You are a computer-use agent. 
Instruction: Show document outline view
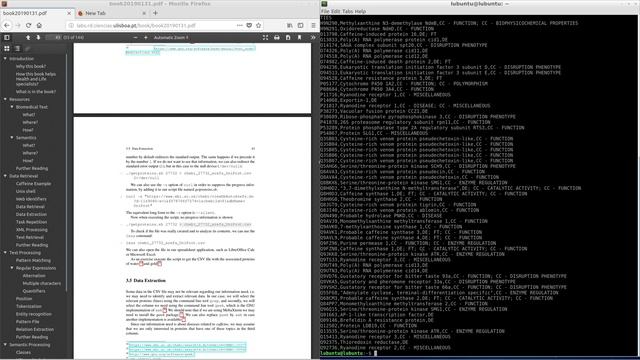(17, 49)
